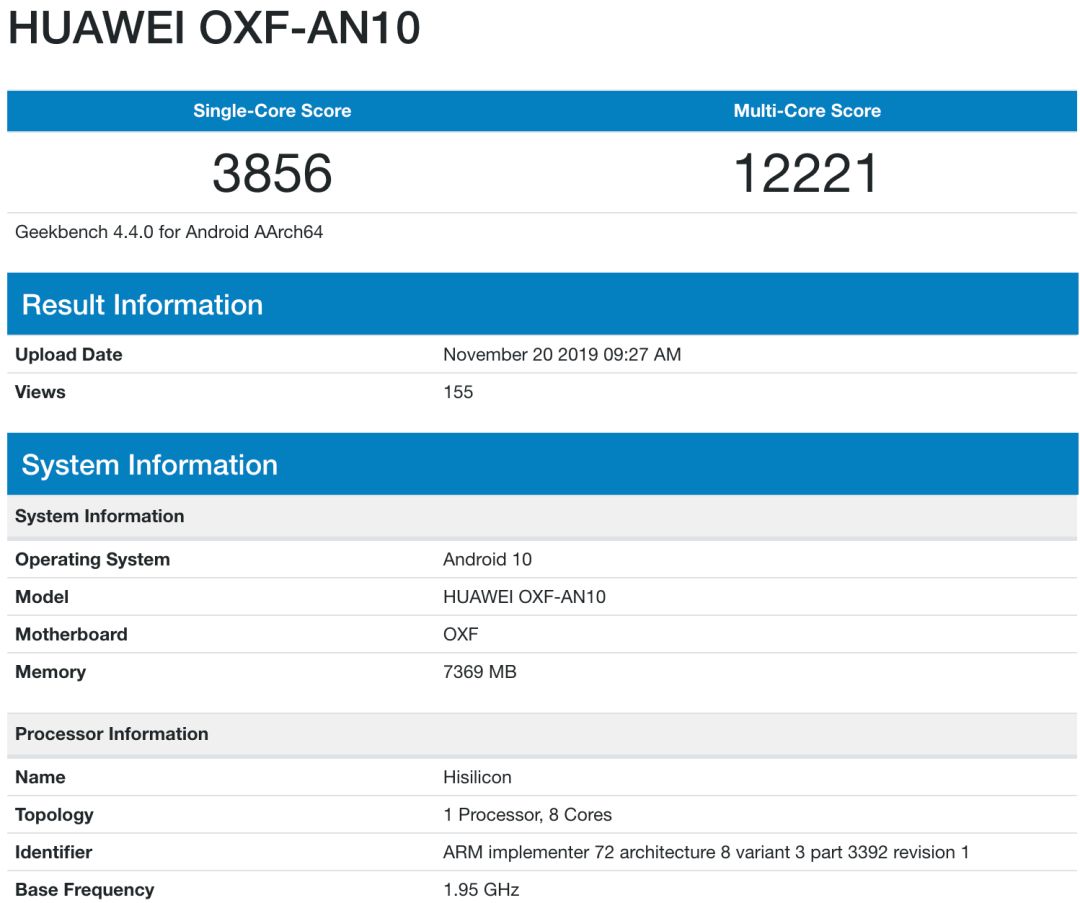This screenshot has height=903, width=1080.
Task: Select 1 Processor, 8 Cores value
Action: 528,815
